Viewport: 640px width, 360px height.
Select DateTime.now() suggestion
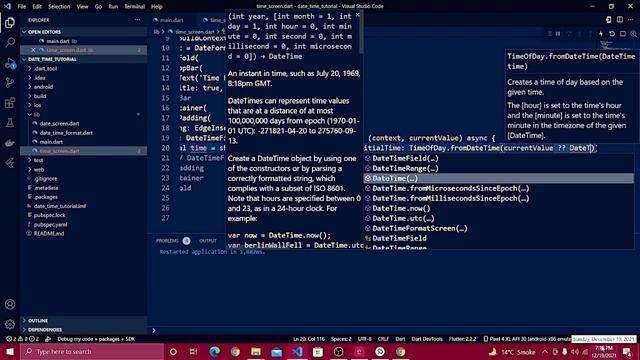point(499,208)
